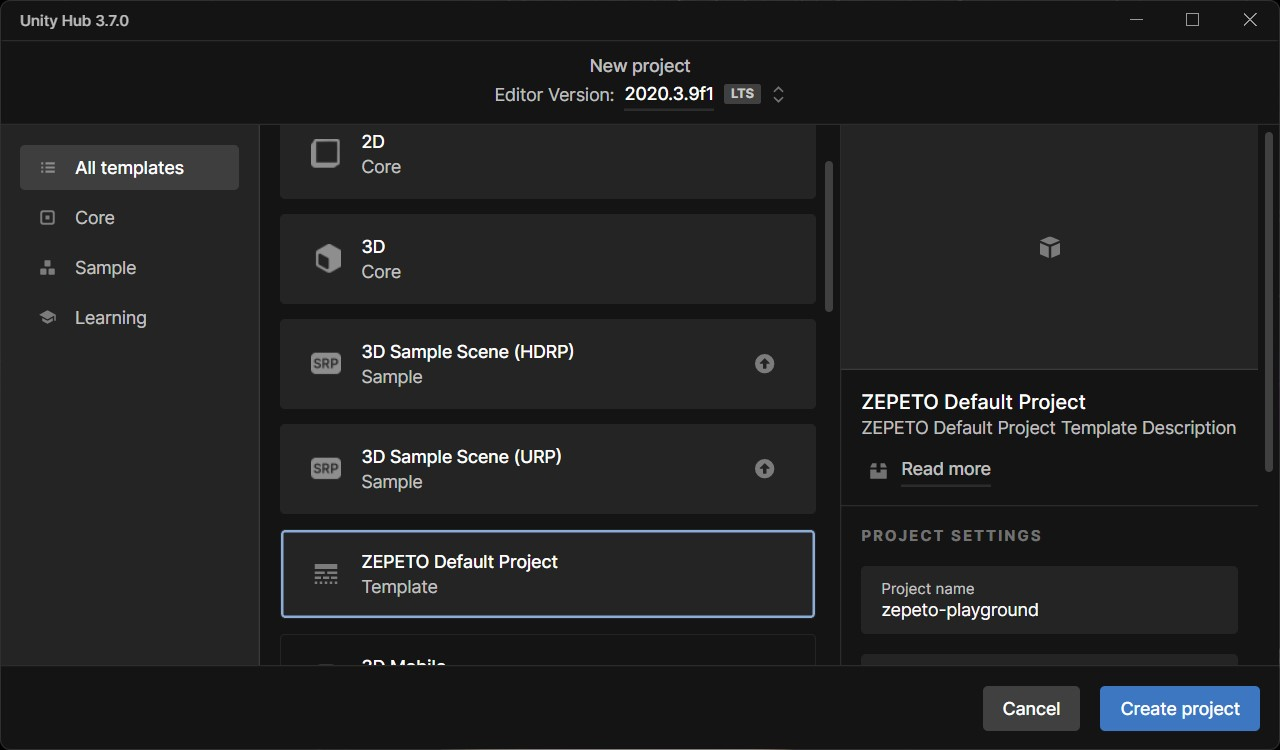Click the package icon beside Read more
This screenshot has height=750, width=1280.
pyautogui.click(x=878, y=470)
